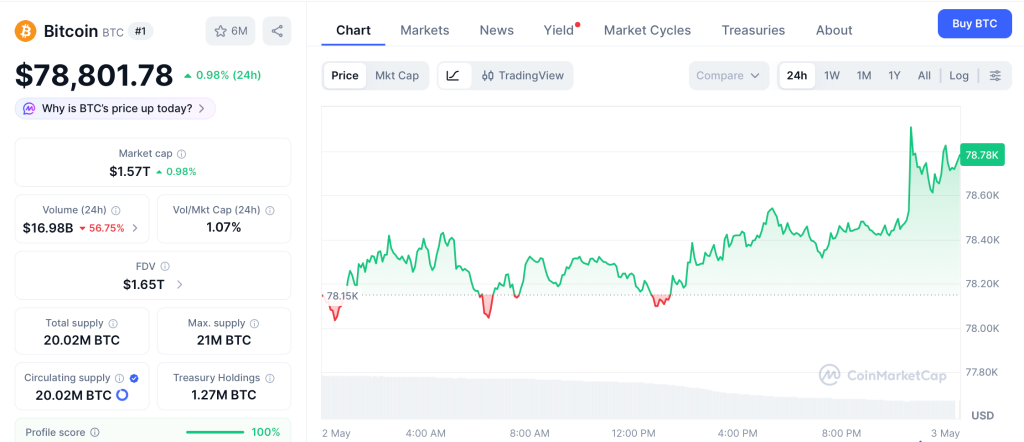Switch chart range to 1W
This screenshot has width=1024, height=442.
coord(832,76)
